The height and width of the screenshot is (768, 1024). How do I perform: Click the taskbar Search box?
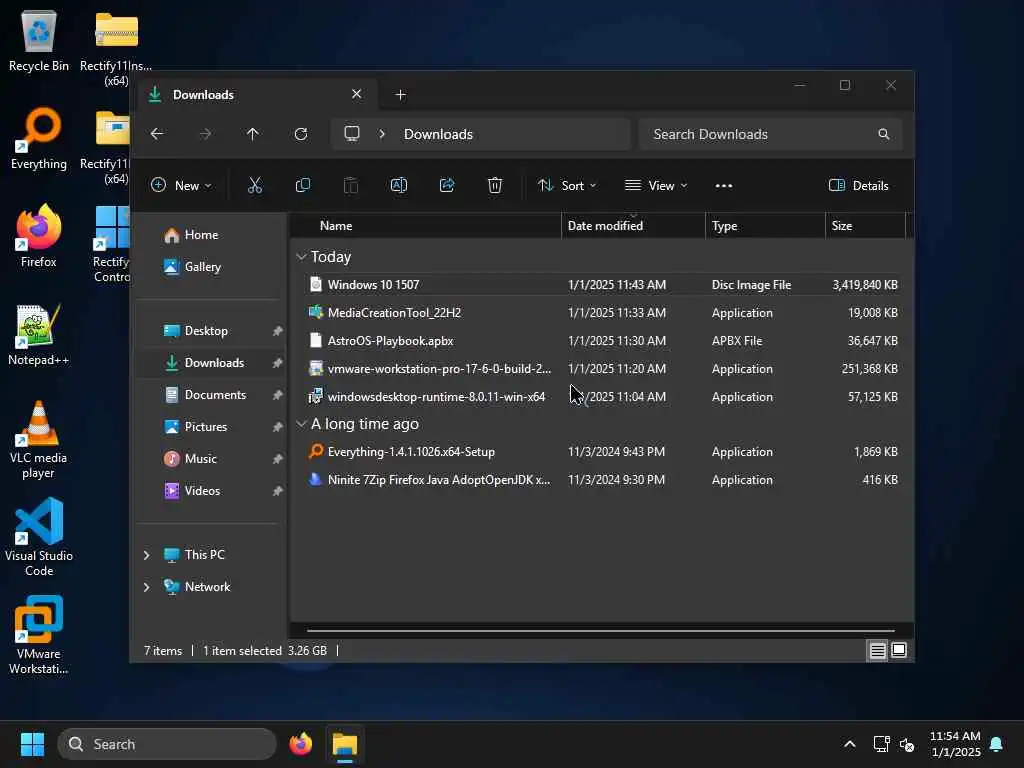coord(167,744)
